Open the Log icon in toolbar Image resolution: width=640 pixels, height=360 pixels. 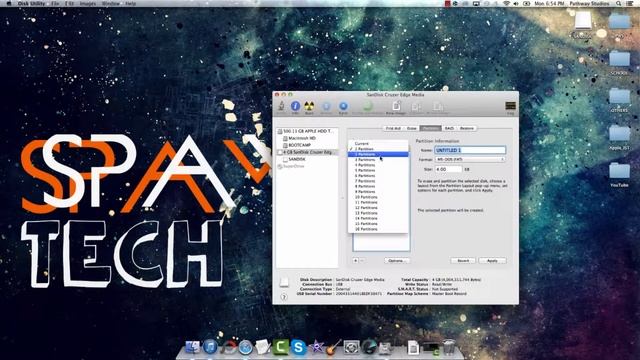point(511,106)
